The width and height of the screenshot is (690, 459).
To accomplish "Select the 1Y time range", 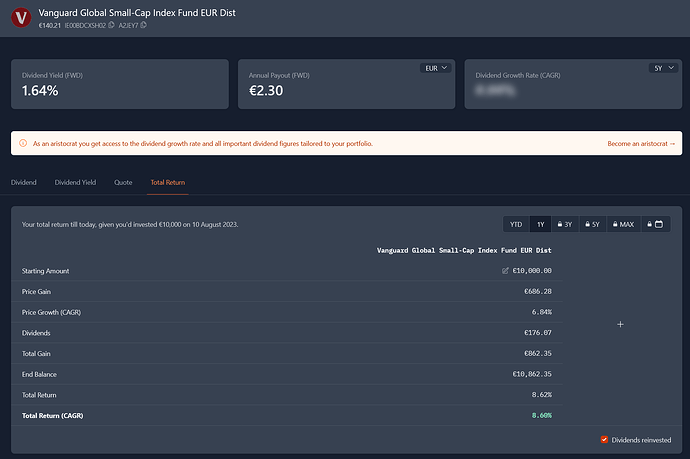I will [x=541, y=224].
